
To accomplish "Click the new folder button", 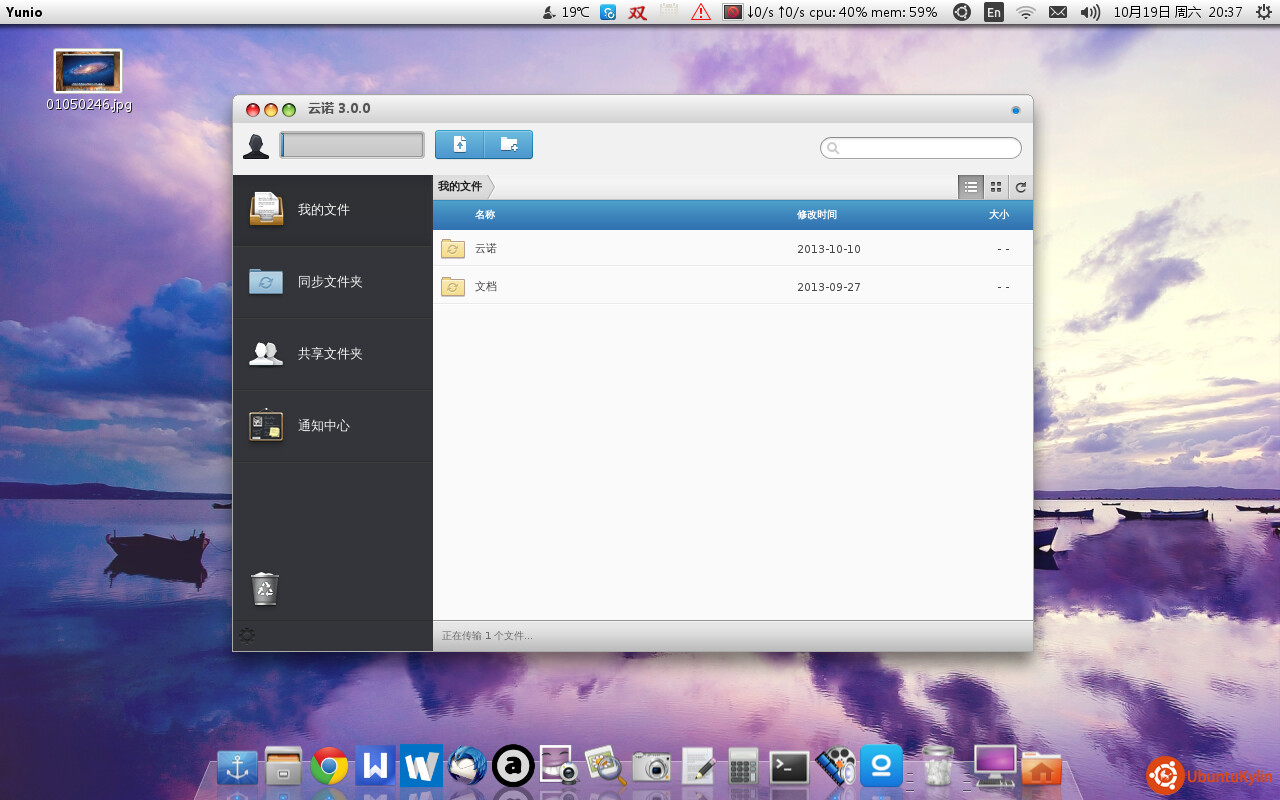I will [x=509, y=144].
